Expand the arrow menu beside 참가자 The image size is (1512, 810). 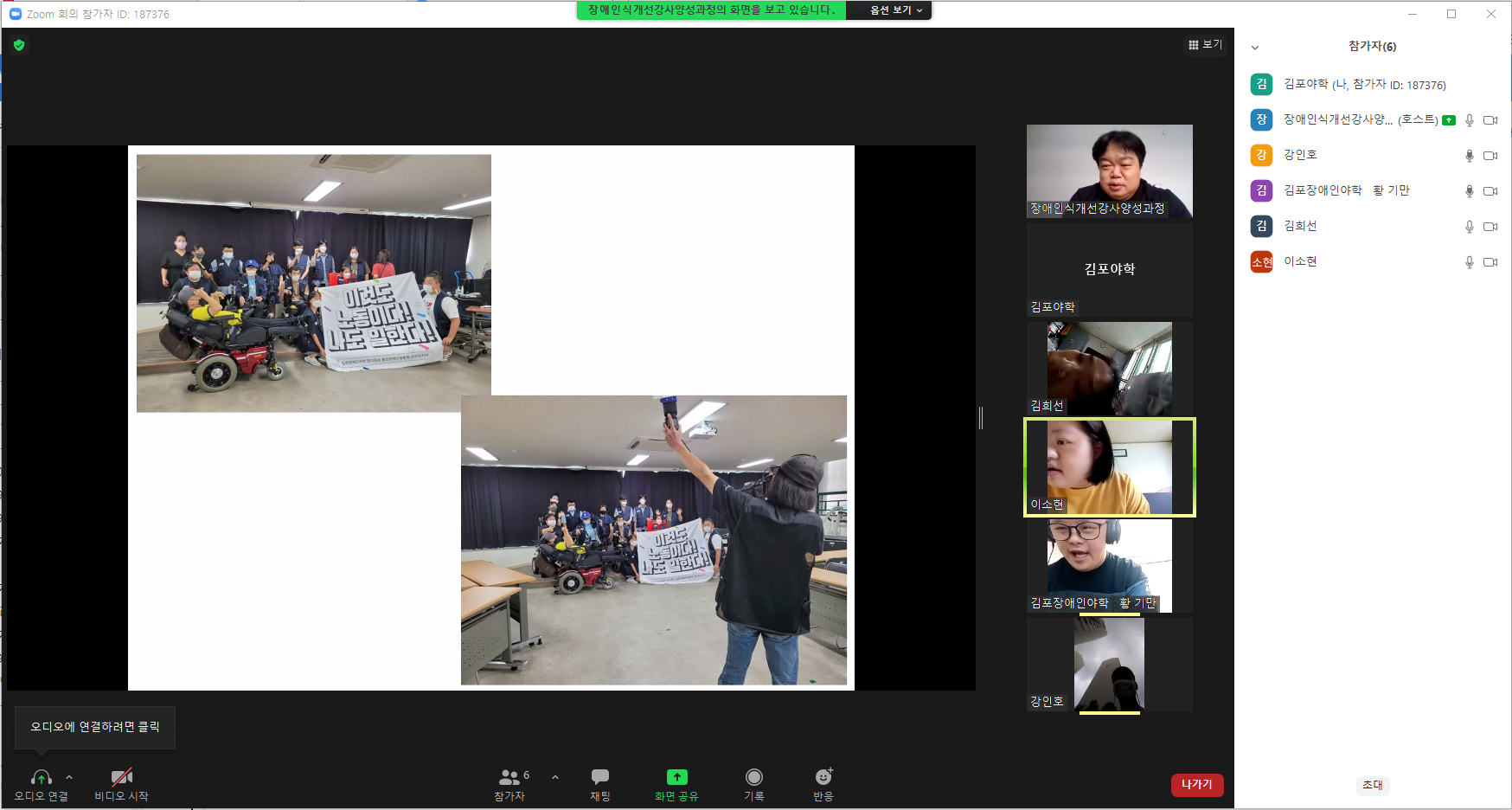[555, 777]
